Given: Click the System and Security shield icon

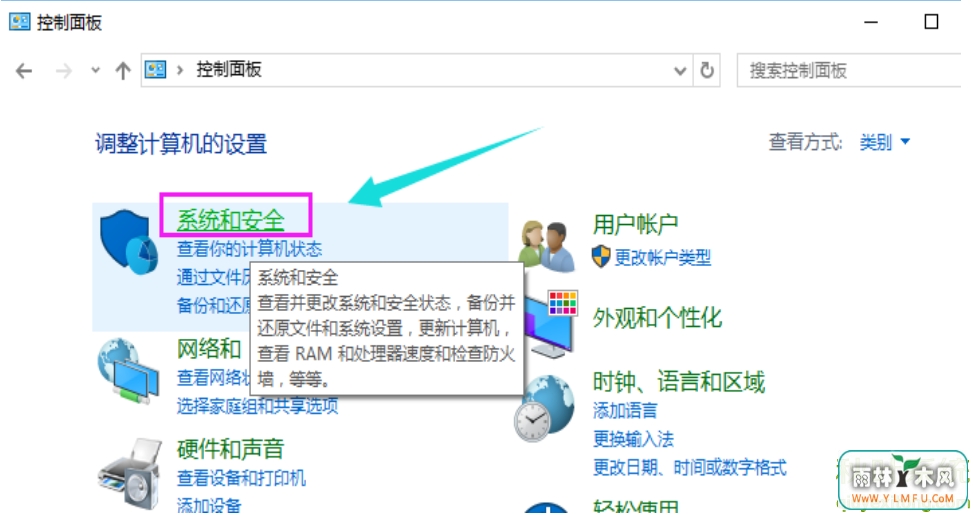Looking at the screenshot, I should (129, 241).
